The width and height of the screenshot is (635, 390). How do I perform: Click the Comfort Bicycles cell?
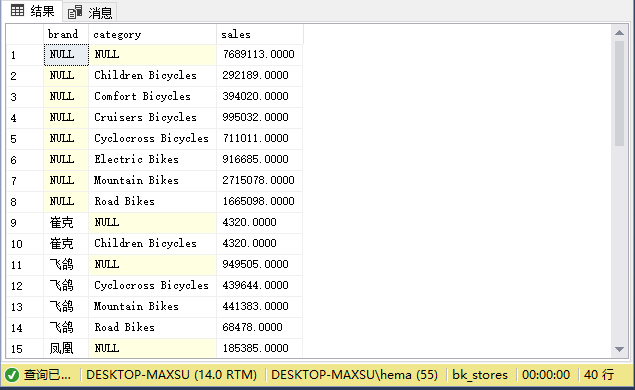coord(152,97)
